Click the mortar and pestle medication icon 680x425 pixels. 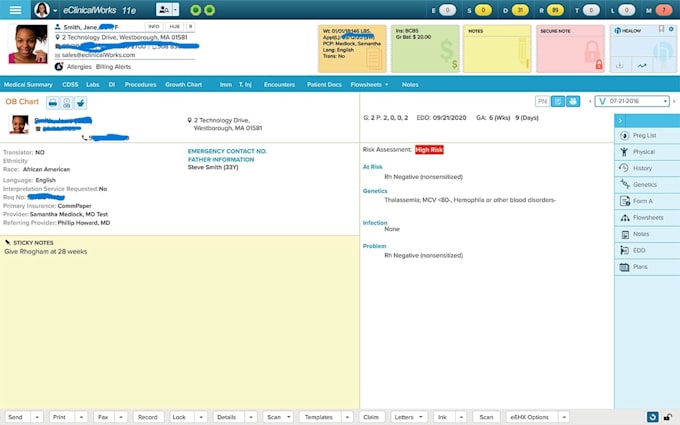click(x=81, y=103)
